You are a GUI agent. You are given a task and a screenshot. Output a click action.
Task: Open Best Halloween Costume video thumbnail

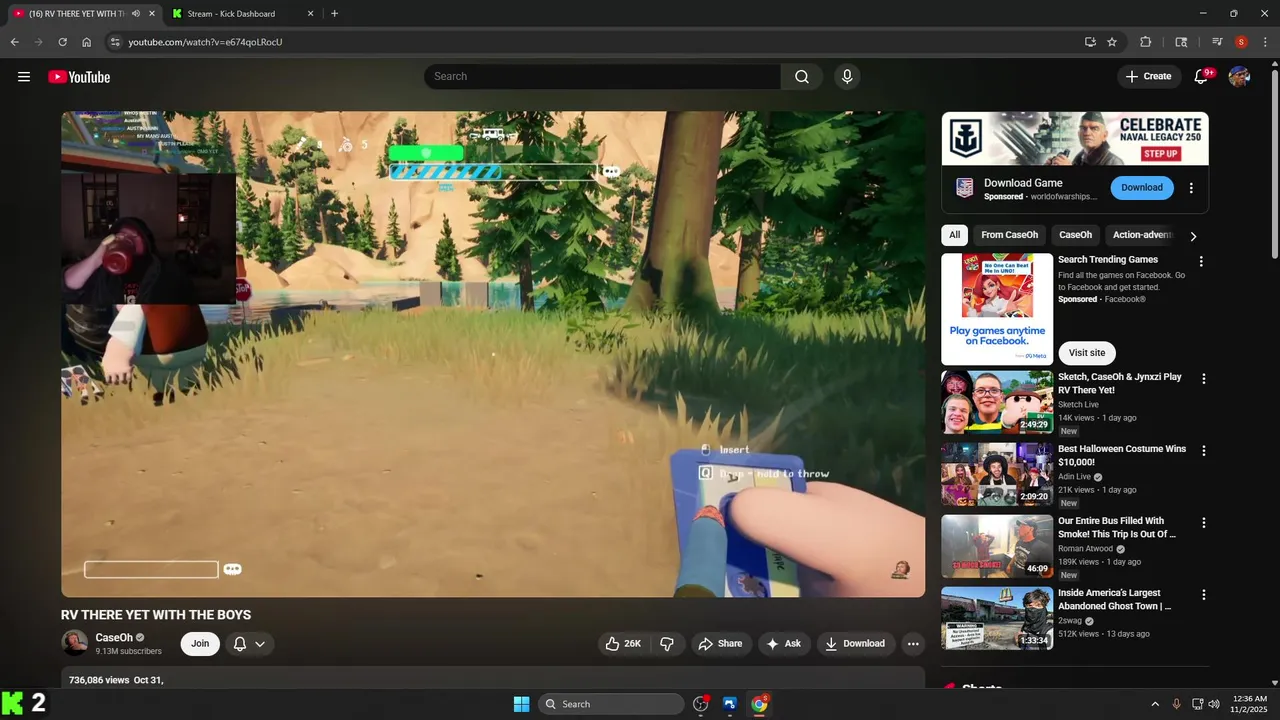pos(997,474)
